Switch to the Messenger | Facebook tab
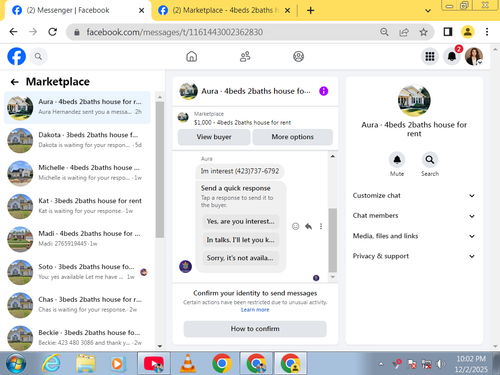The width and height of the screenshot is (500, 375). pos(76,10)
